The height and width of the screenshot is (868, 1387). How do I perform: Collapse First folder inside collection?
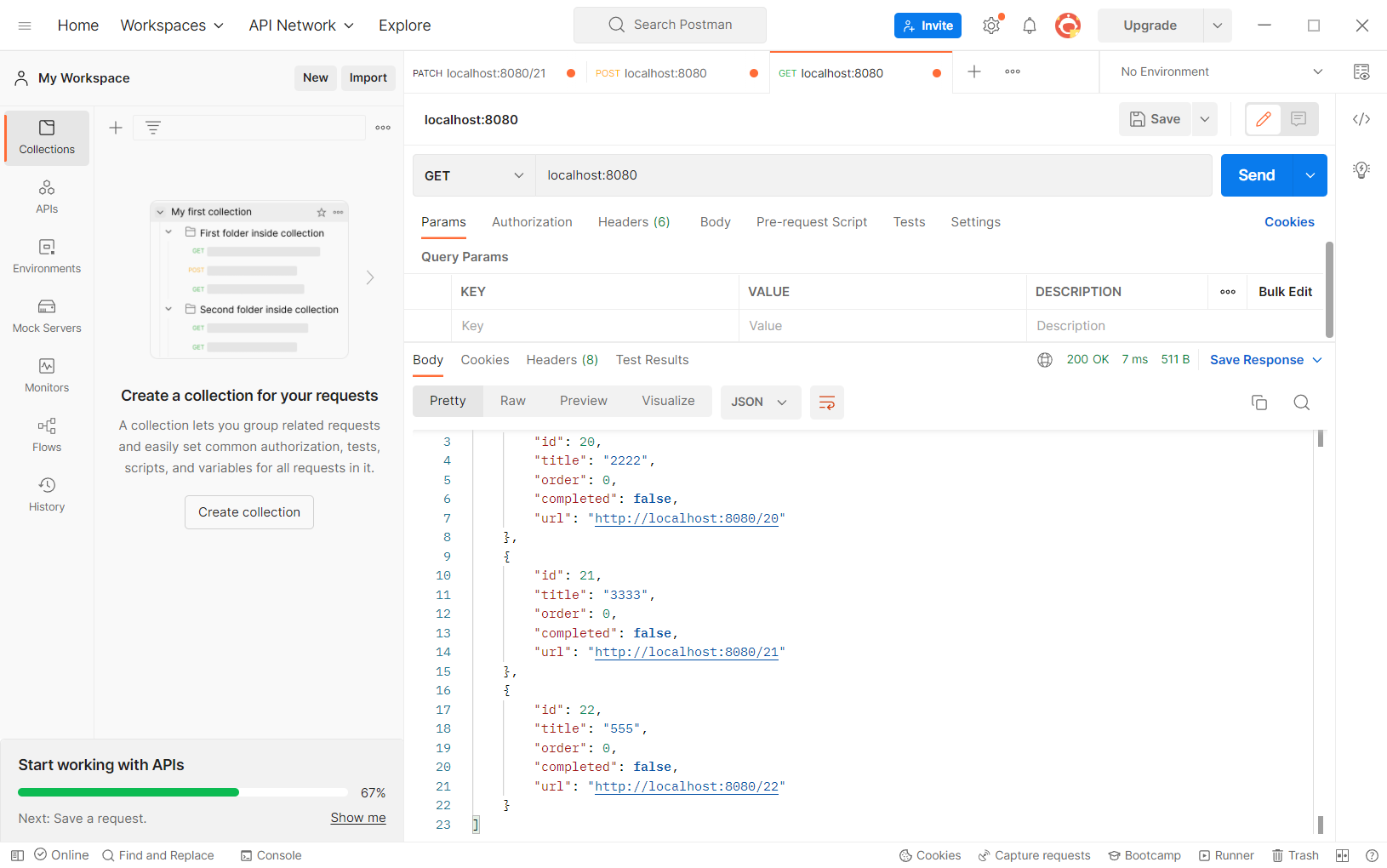pyautogui.click(x=168, y=232)
